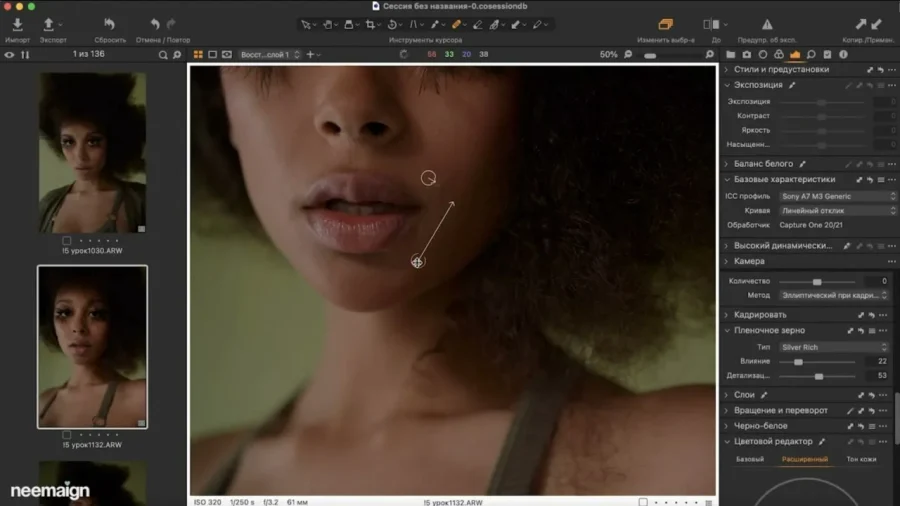900x506 pixels.
Task: Select the eraser mask tool
Action: point(478,25)
